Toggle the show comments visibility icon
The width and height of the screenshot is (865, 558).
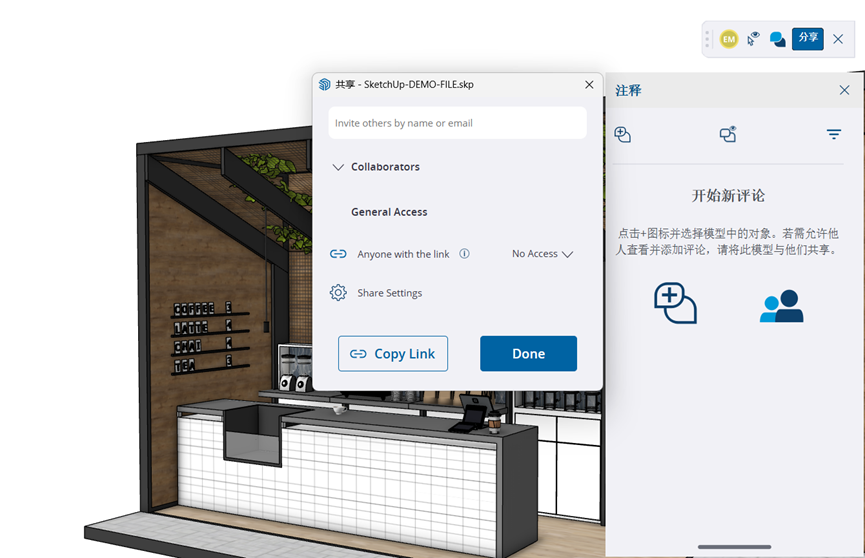(728, 135)
